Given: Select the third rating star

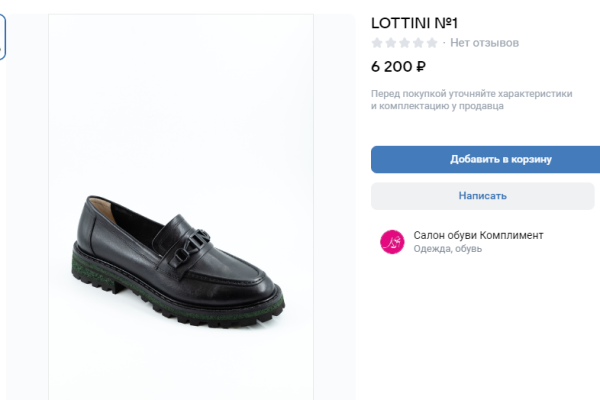Looking at the screenshot, I should (404, 43).
